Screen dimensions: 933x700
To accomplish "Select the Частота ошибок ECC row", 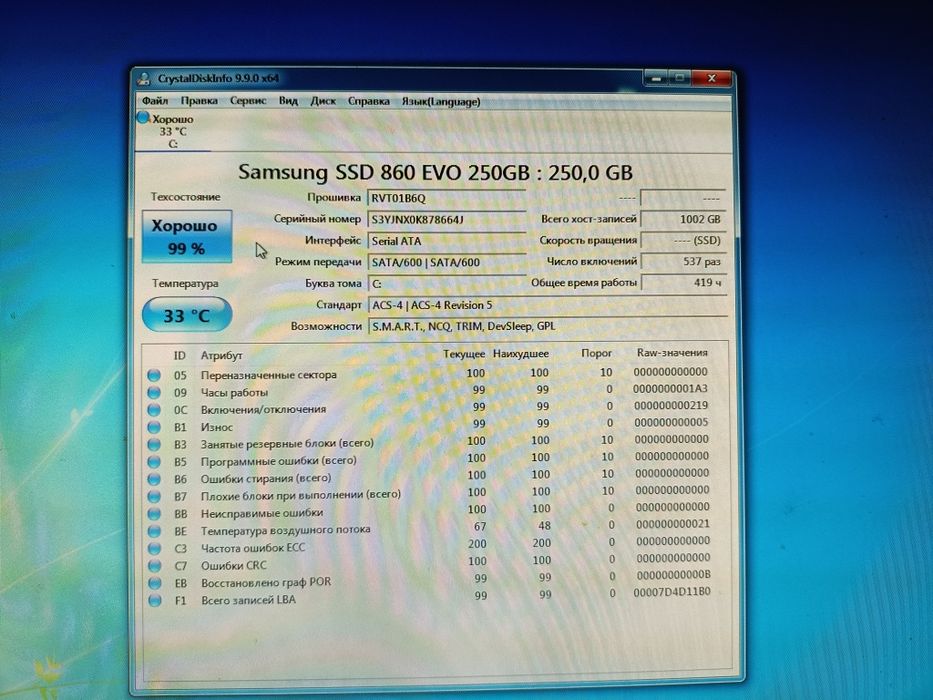I will click(428, 545).
